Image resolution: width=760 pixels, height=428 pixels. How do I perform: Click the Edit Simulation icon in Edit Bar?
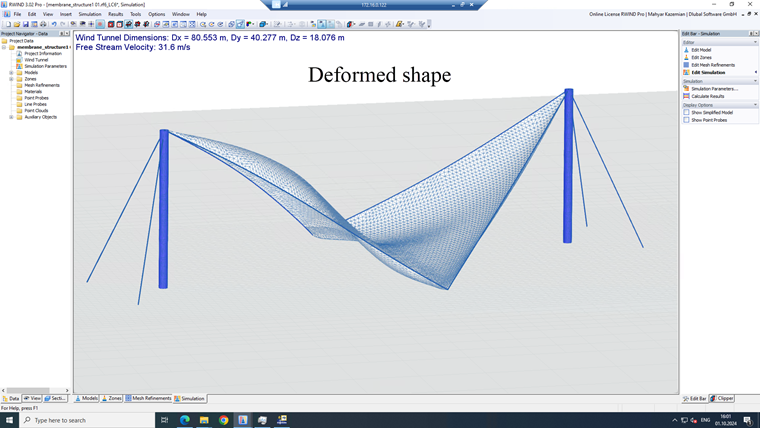click(686, 72)
